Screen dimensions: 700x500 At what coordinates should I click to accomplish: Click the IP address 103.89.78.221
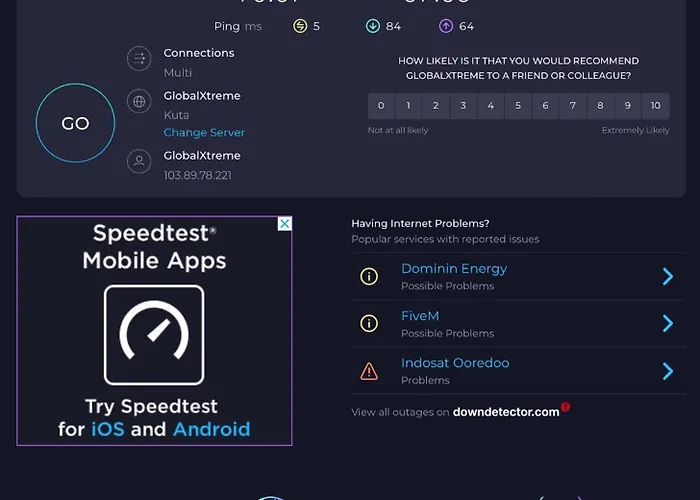tap(198, 175)
